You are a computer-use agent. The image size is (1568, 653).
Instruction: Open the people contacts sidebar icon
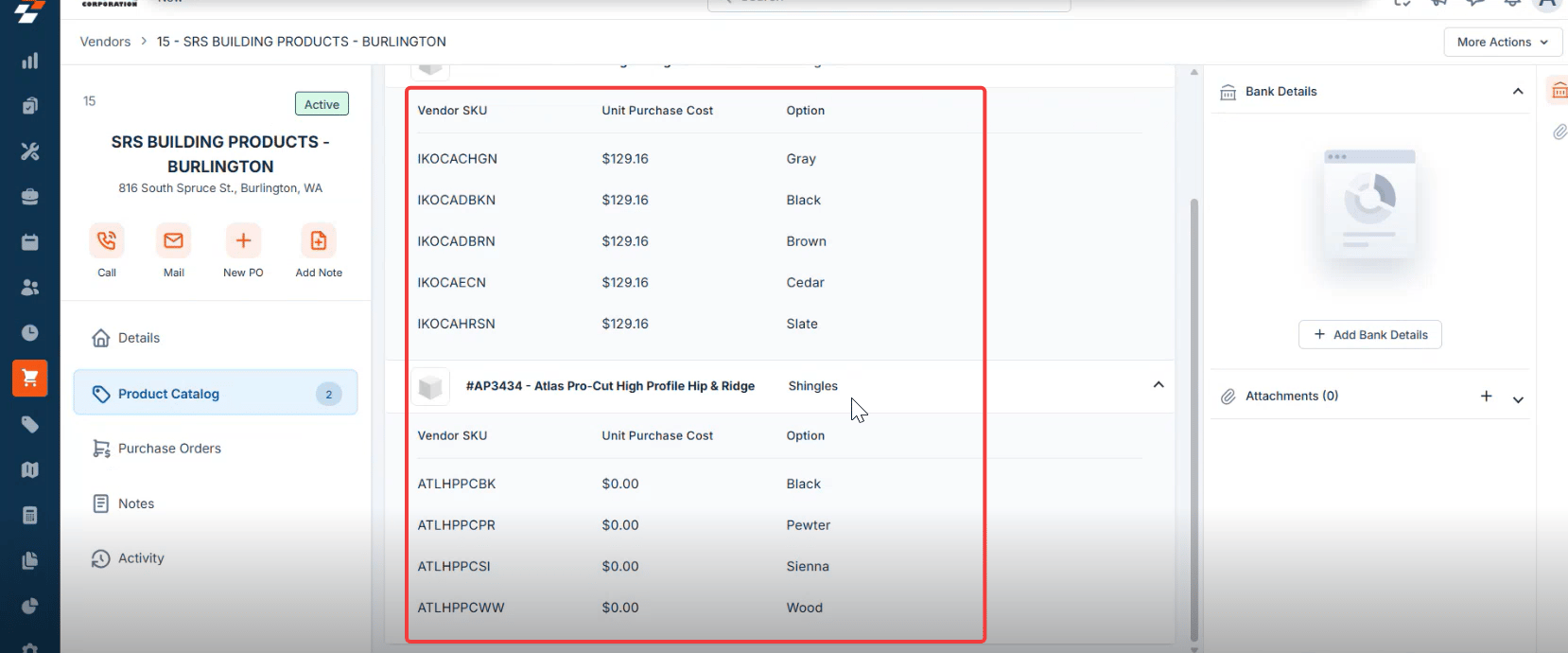[30, 288]
